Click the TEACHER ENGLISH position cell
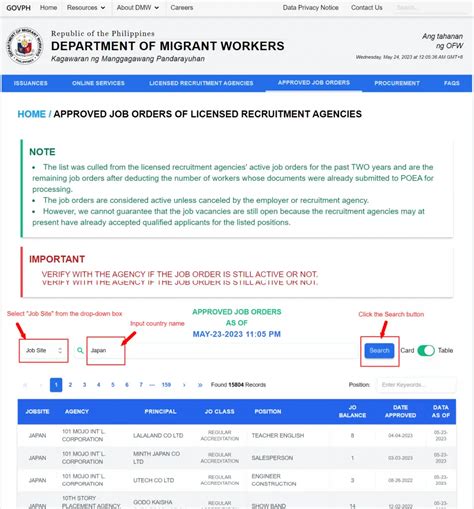474x509 pixels. click(278, 436)
